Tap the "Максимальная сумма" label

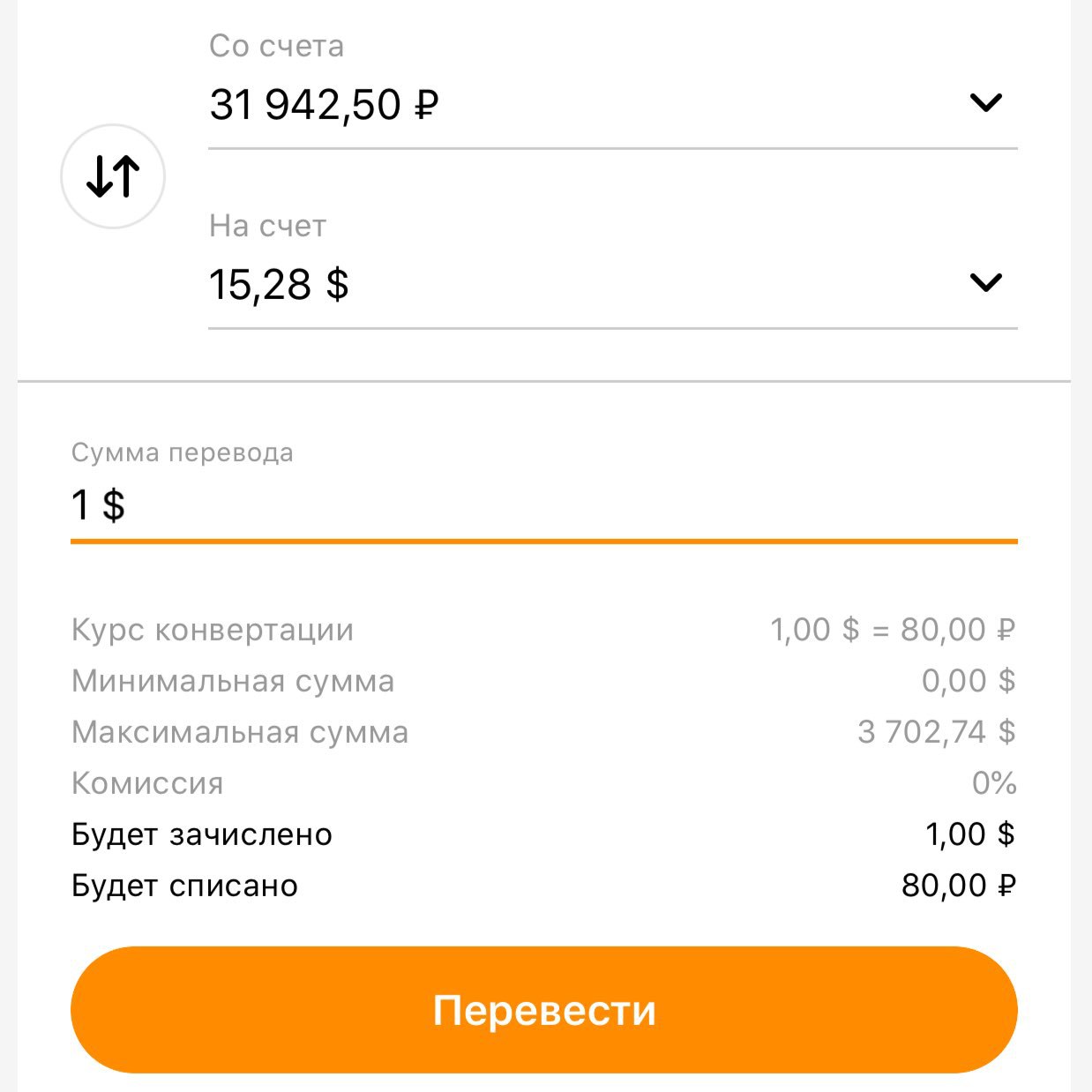(240, 732)
